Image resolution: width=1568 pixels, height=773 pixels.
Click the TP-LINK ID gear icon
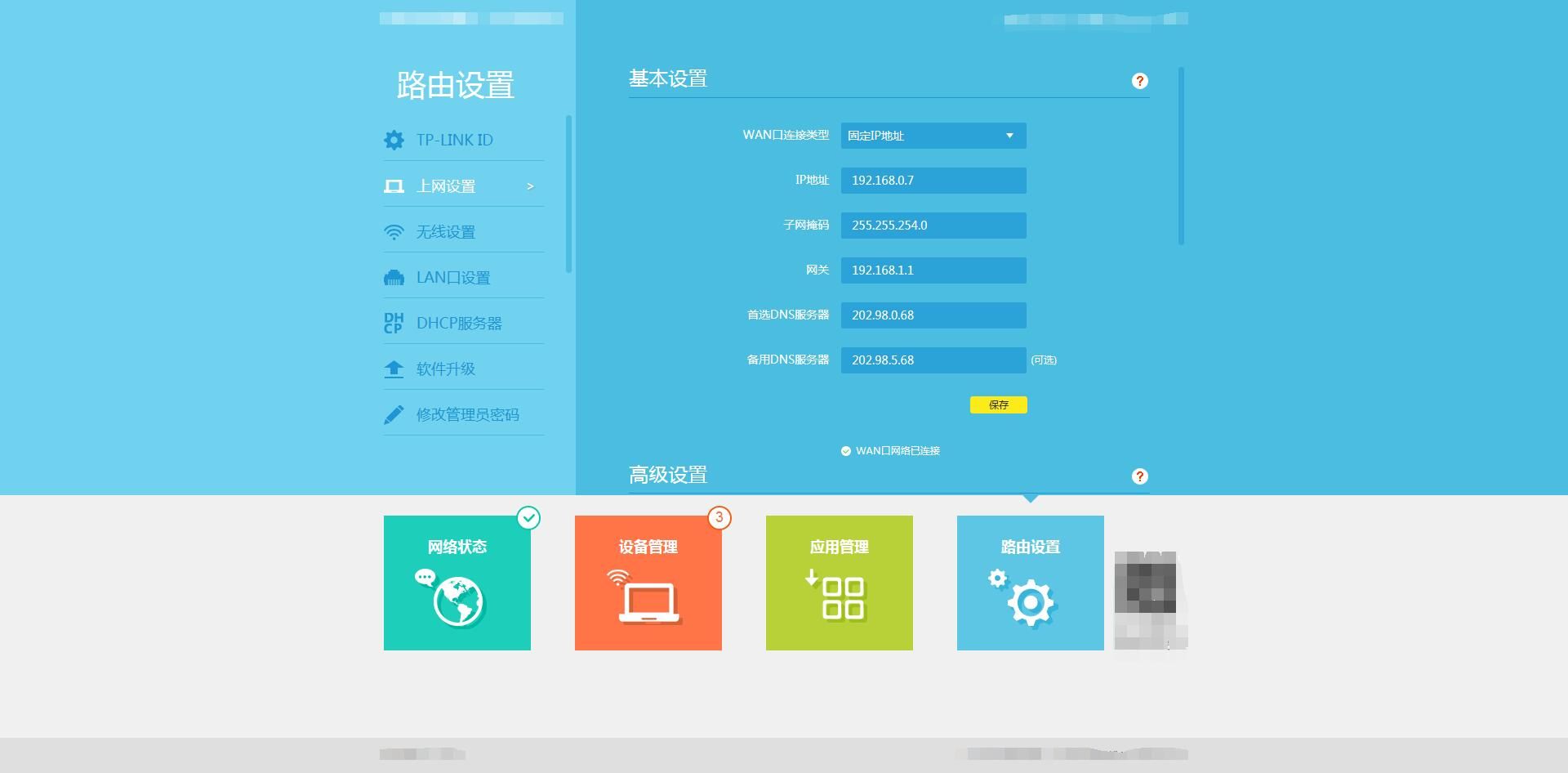[394, 140]
